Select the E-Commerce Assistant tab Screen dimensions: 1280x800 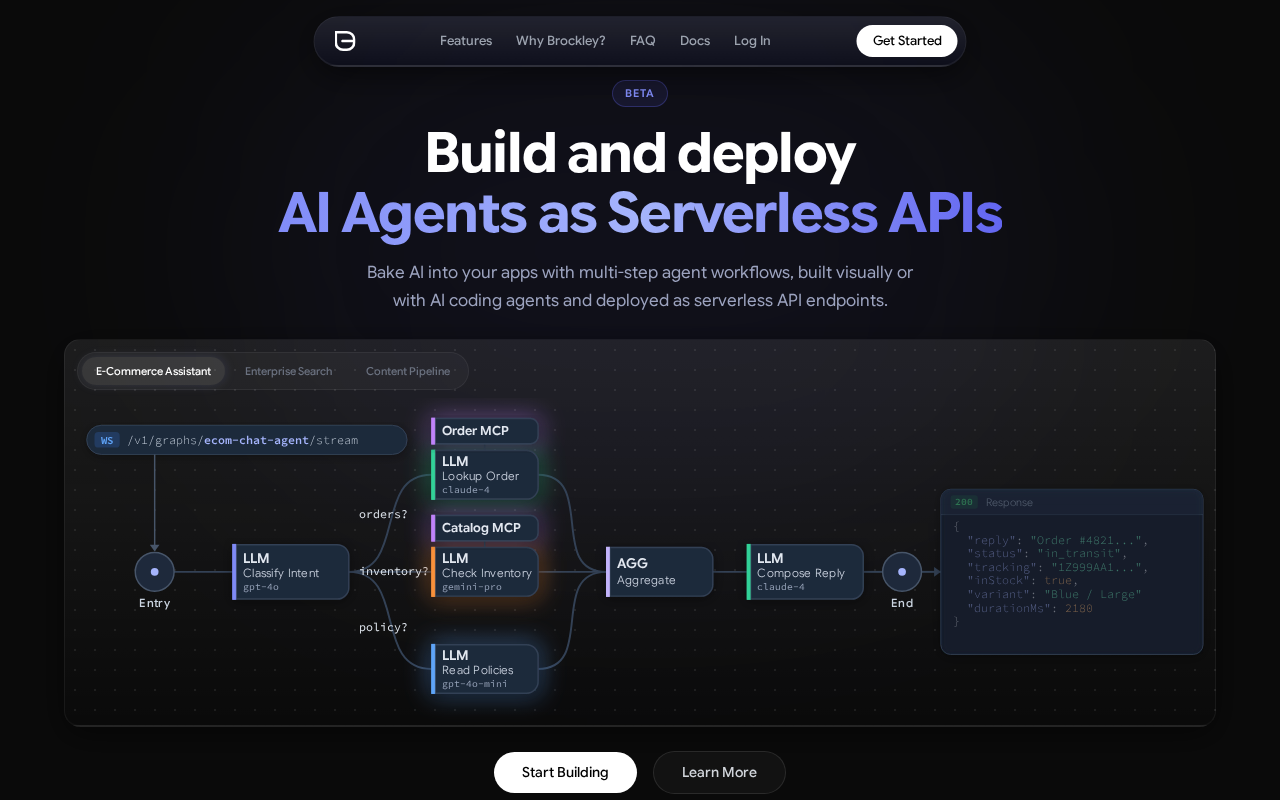click(153, 371)
